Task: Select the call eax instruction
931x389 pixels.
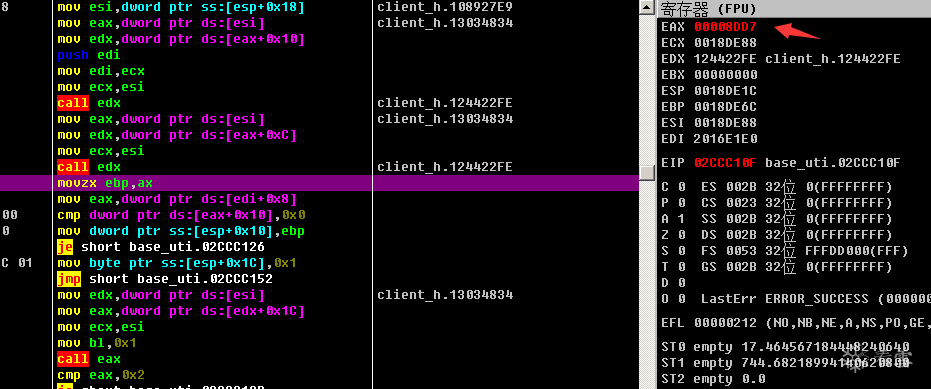Action: coord(89,359)
